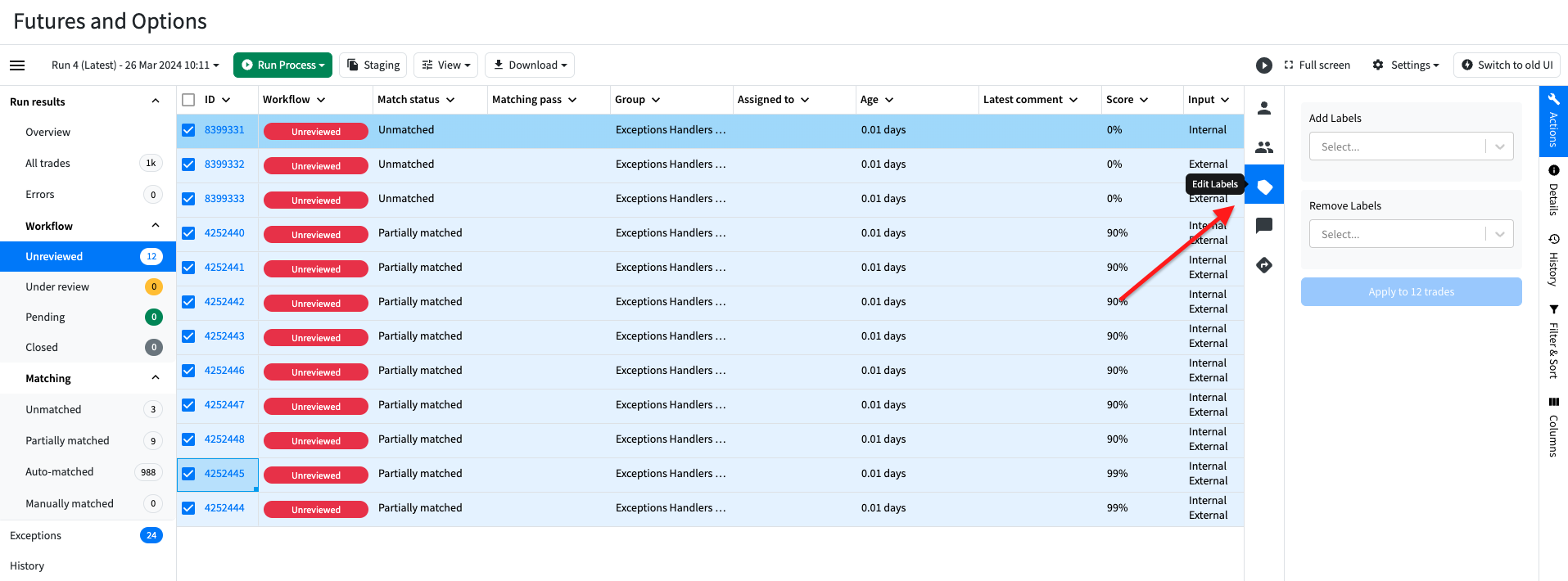1568x581 pixels.
Task: Open the View dropdown
Action: click(x=446, y=65)
